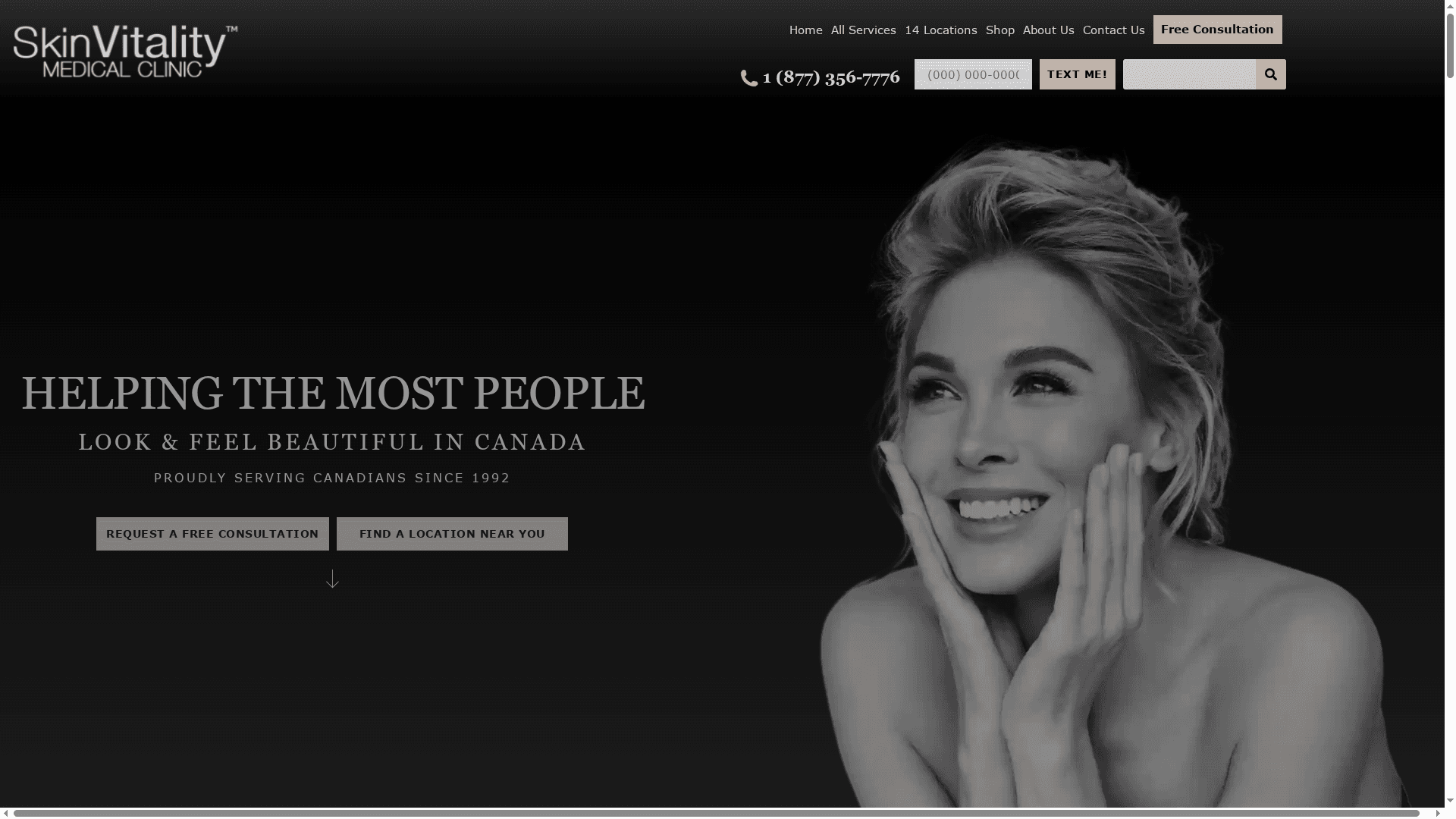
Task: Click the SkinVitality Medical Clinic logo
Action: (x=125, y=51)
